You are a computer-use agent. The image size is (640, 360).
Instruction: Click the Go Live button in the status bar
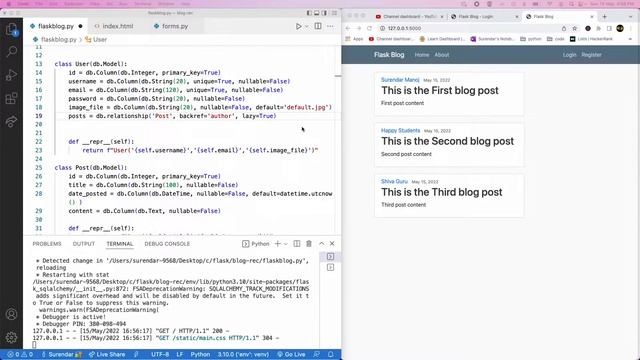pyautogui.click(x=291, y=354)
